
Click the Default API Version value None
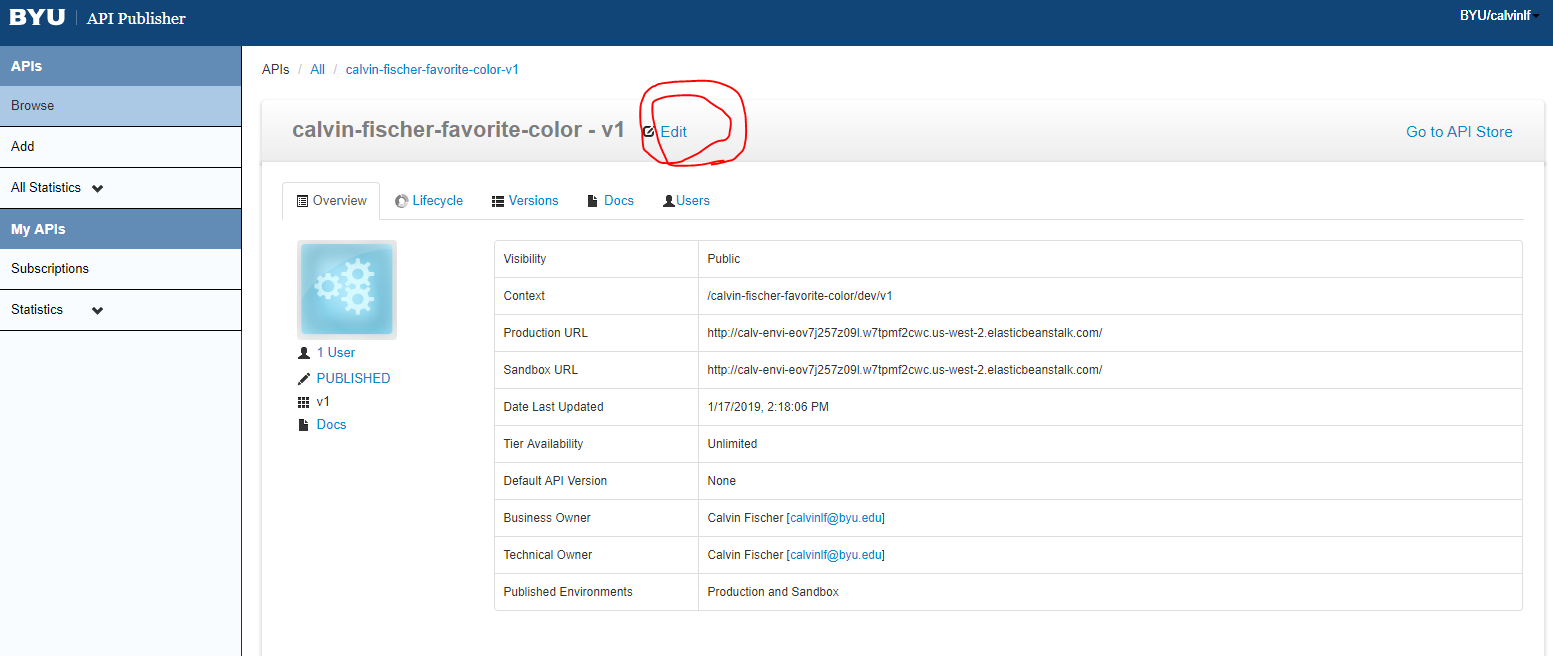721,481
